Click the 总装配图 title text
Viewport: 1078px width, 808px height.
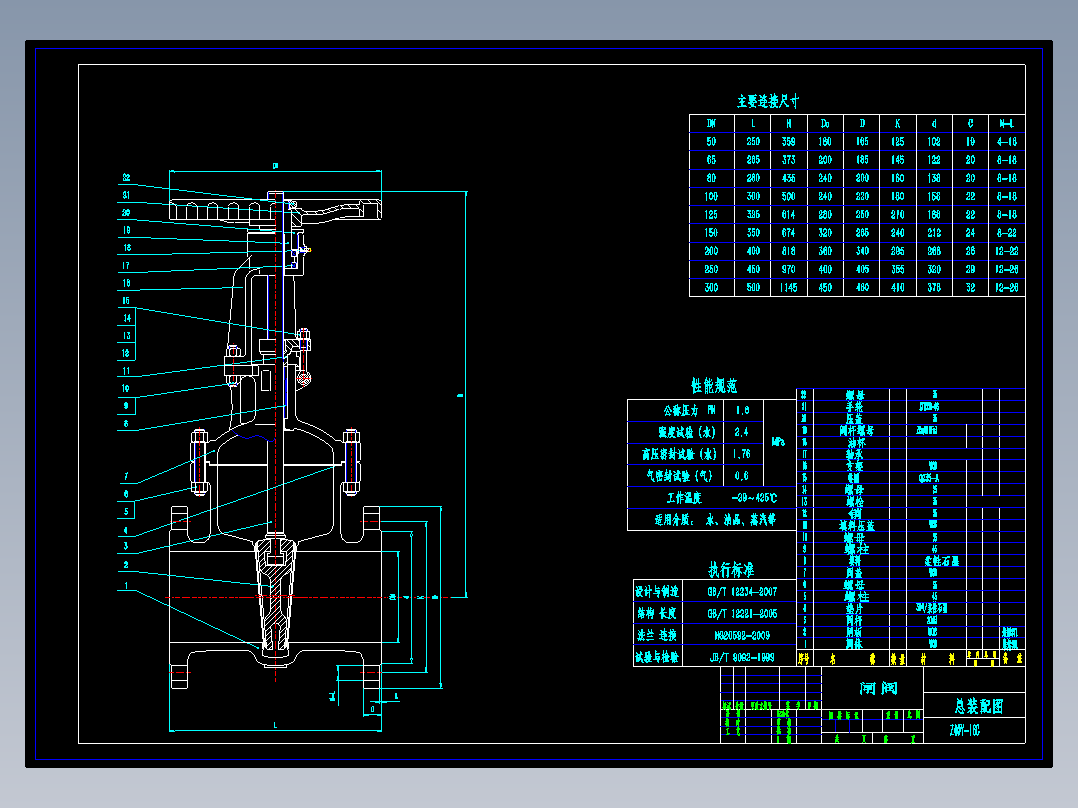coord(978,706)
